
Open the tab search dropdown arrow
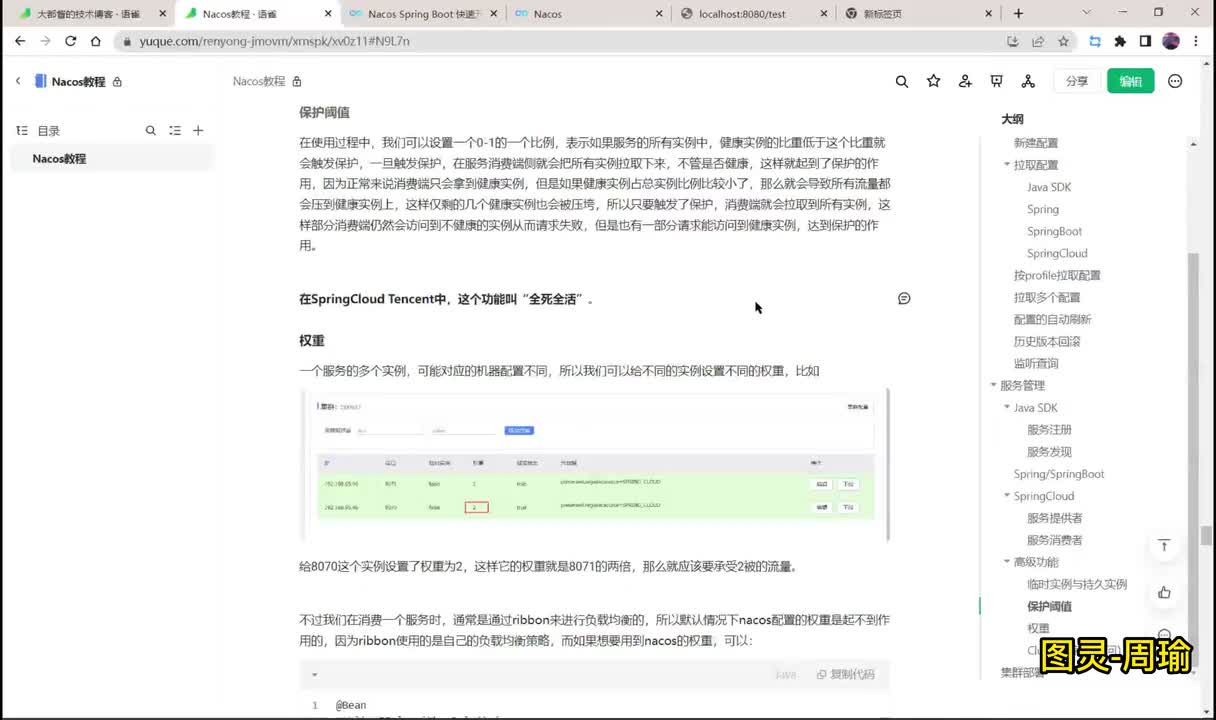[x=1088, y=13]
